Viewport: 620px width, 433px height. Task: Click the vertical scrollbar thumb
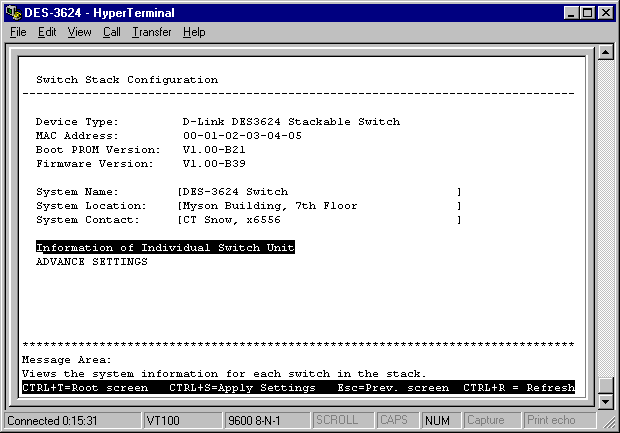click(x=604, y=385)
